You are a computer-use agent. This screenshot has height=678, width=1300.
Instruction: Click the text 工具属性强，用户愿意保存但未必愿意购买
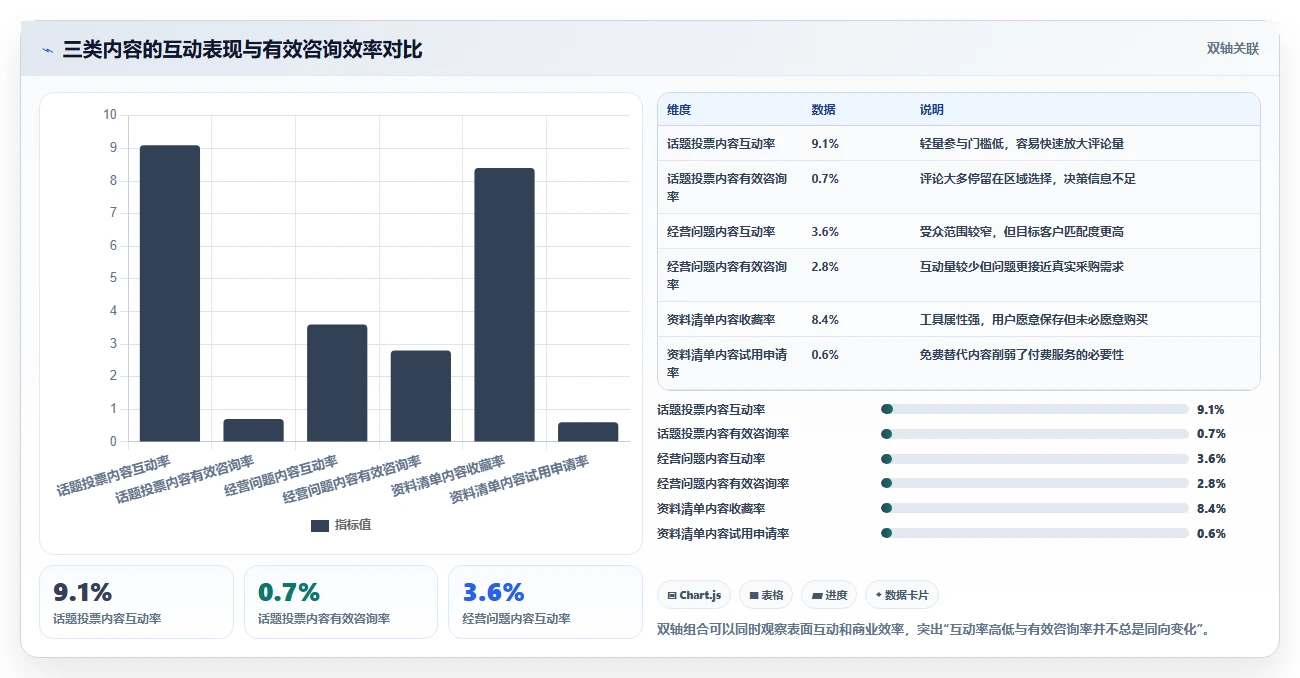click(1034, 320)
